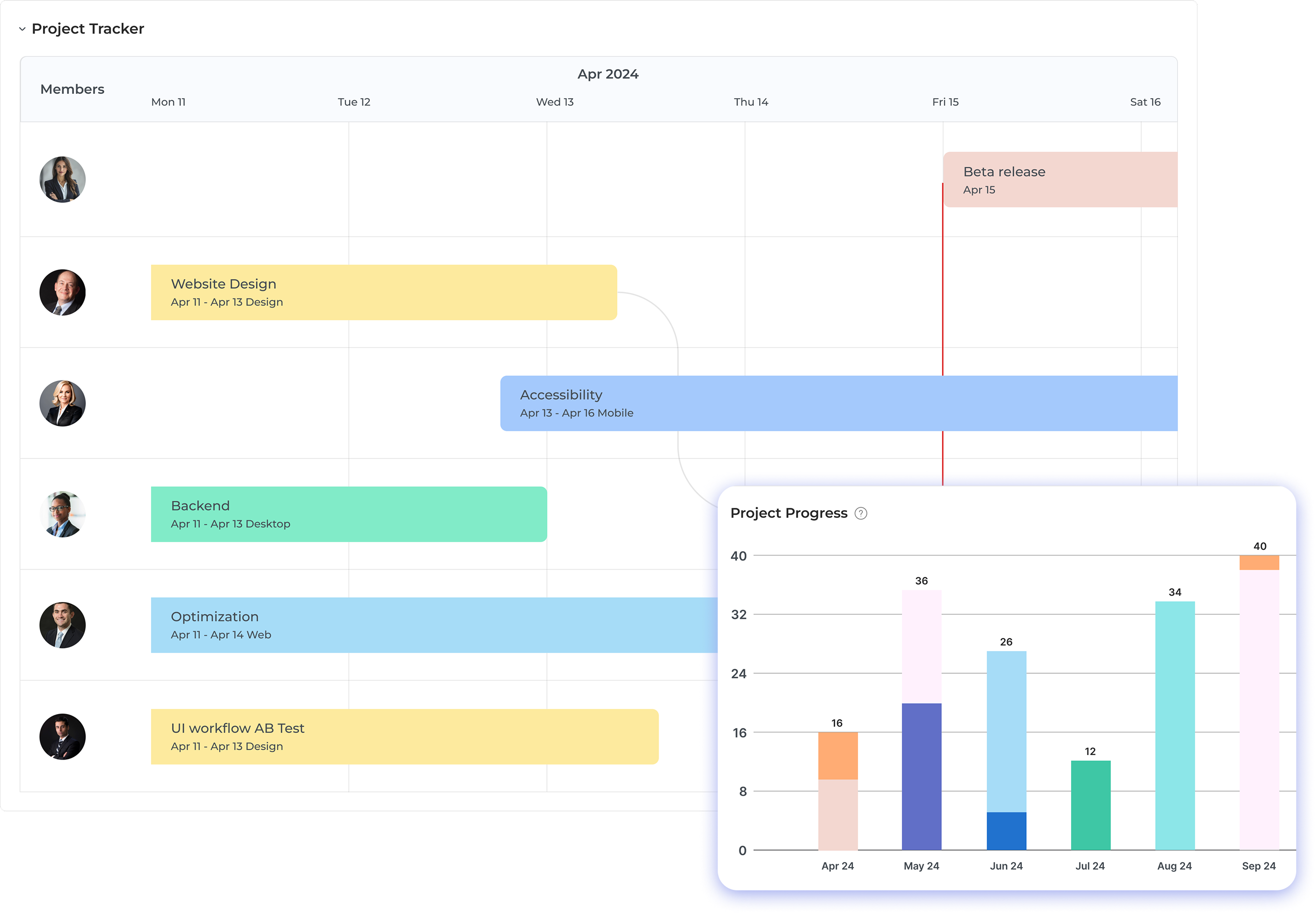Click the Accessibility member's avatar
This screenshot has width=1316, height=914.
pos(62,404)
